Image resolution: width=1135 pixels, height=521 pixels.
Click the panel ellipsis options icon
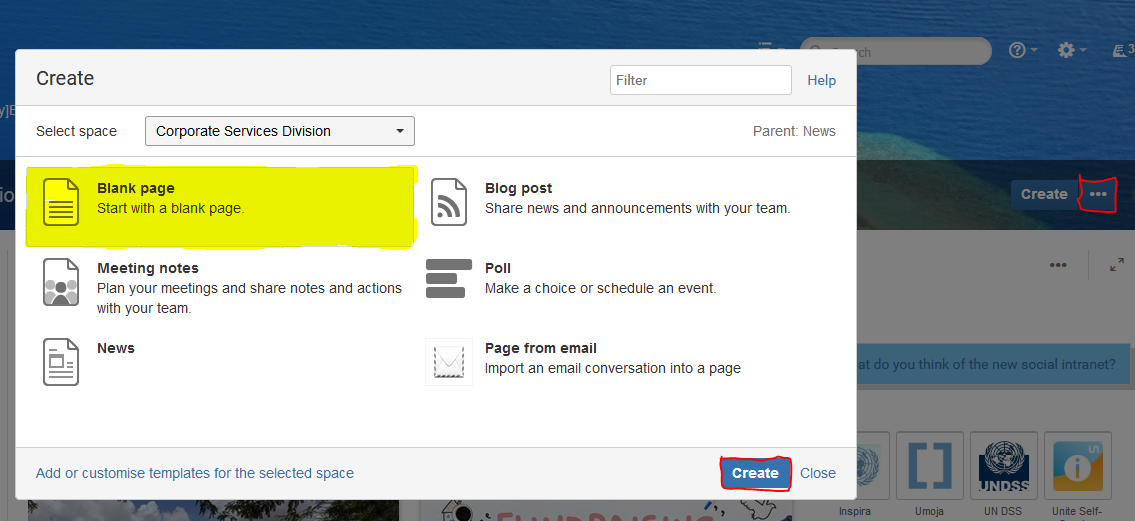[1058, 265]
